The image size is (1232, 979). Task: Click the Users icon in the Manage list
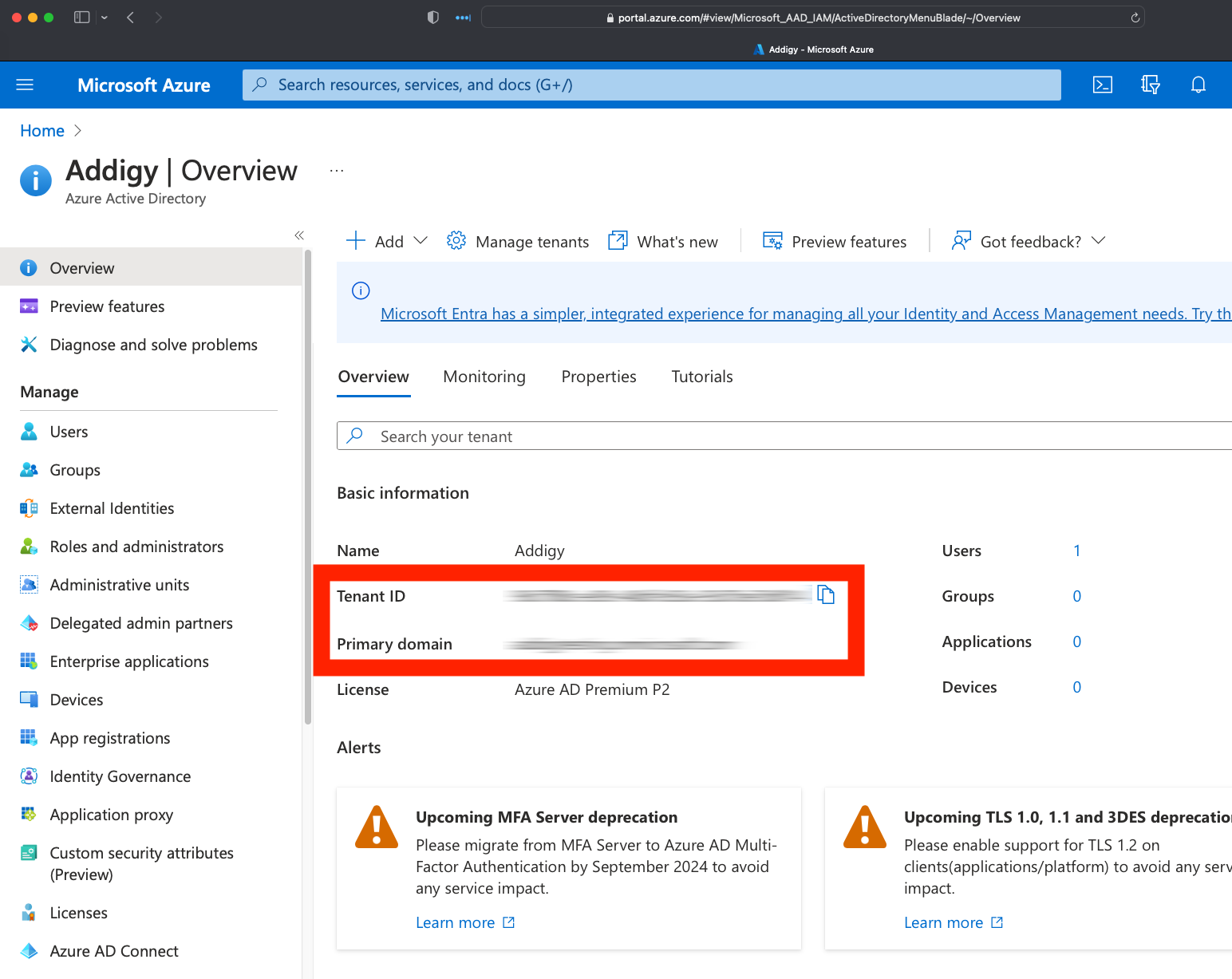(29, 432)
